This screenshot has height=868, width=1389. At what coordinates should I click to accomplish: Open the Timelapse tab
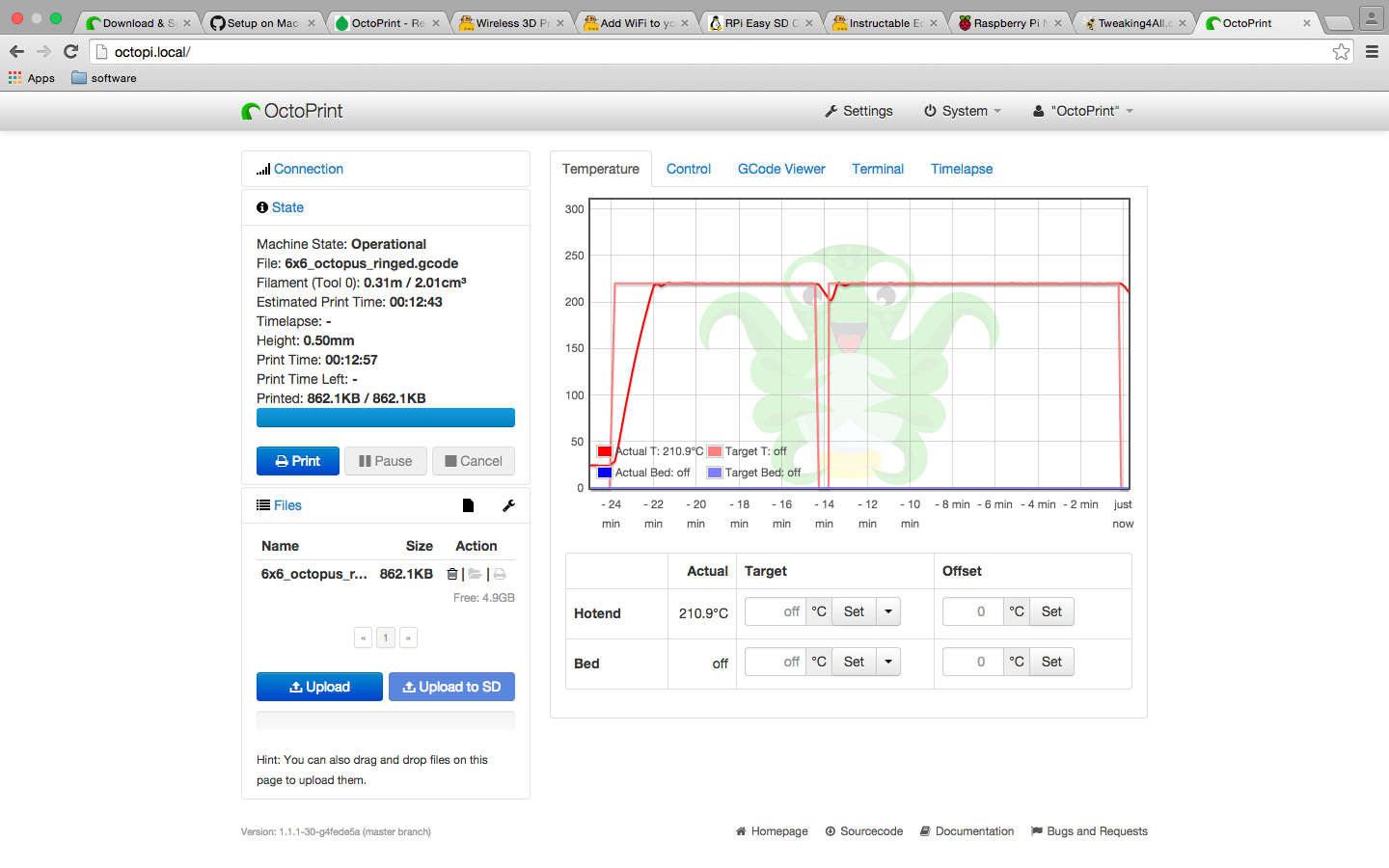coord(962,169)
